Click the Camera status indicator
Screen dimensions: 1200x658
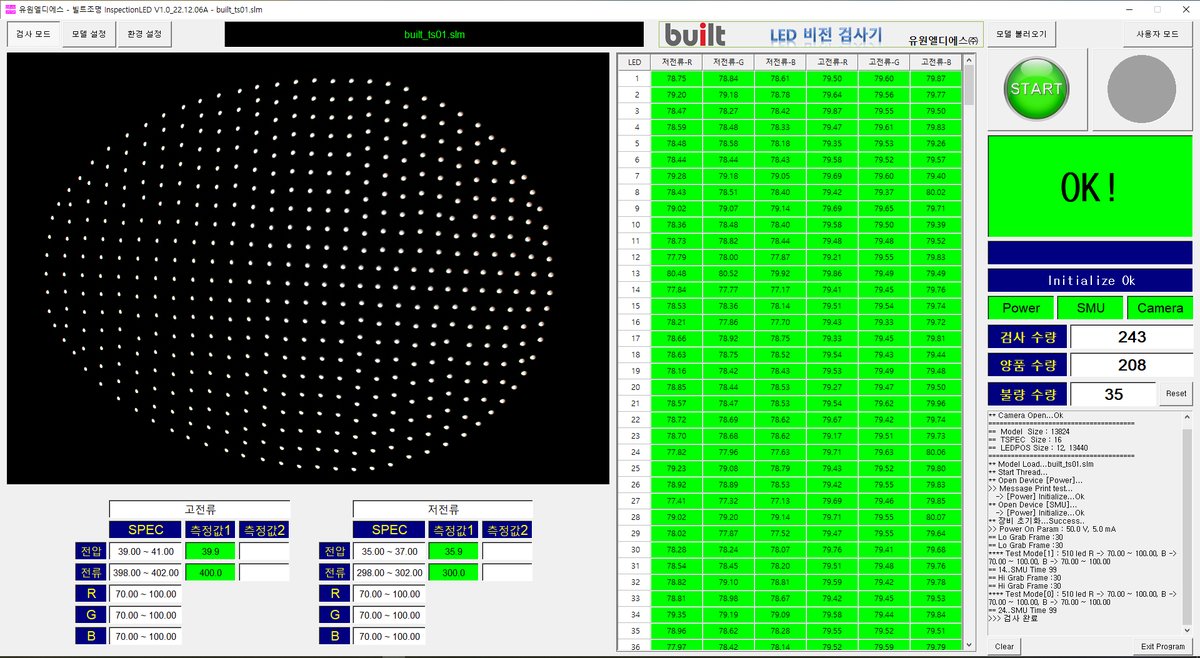[1160, 308]
